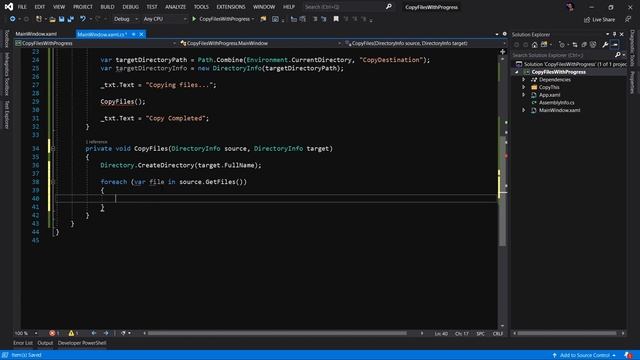This screenshot has height=360, width=640.
Task: Click the open file folder icon
Action: [52, 19]
